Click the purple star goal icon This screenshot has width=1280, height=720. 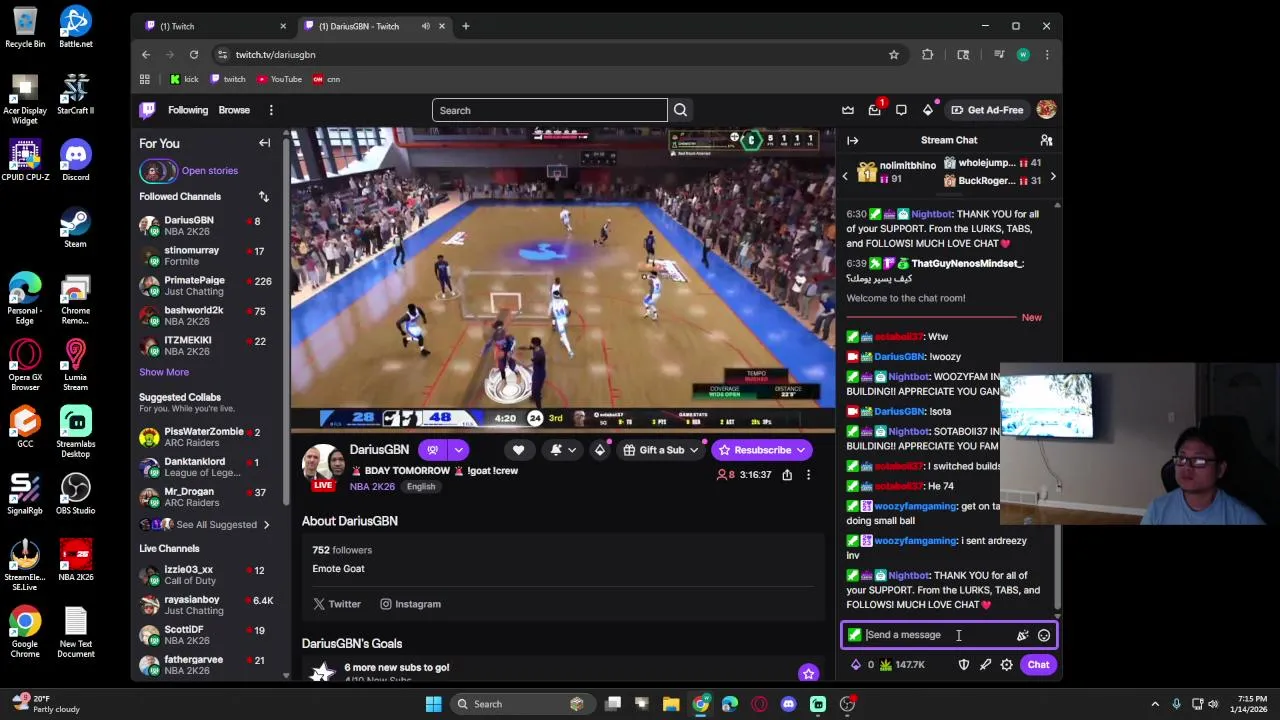pyautogui.click(x=808, y=673)
